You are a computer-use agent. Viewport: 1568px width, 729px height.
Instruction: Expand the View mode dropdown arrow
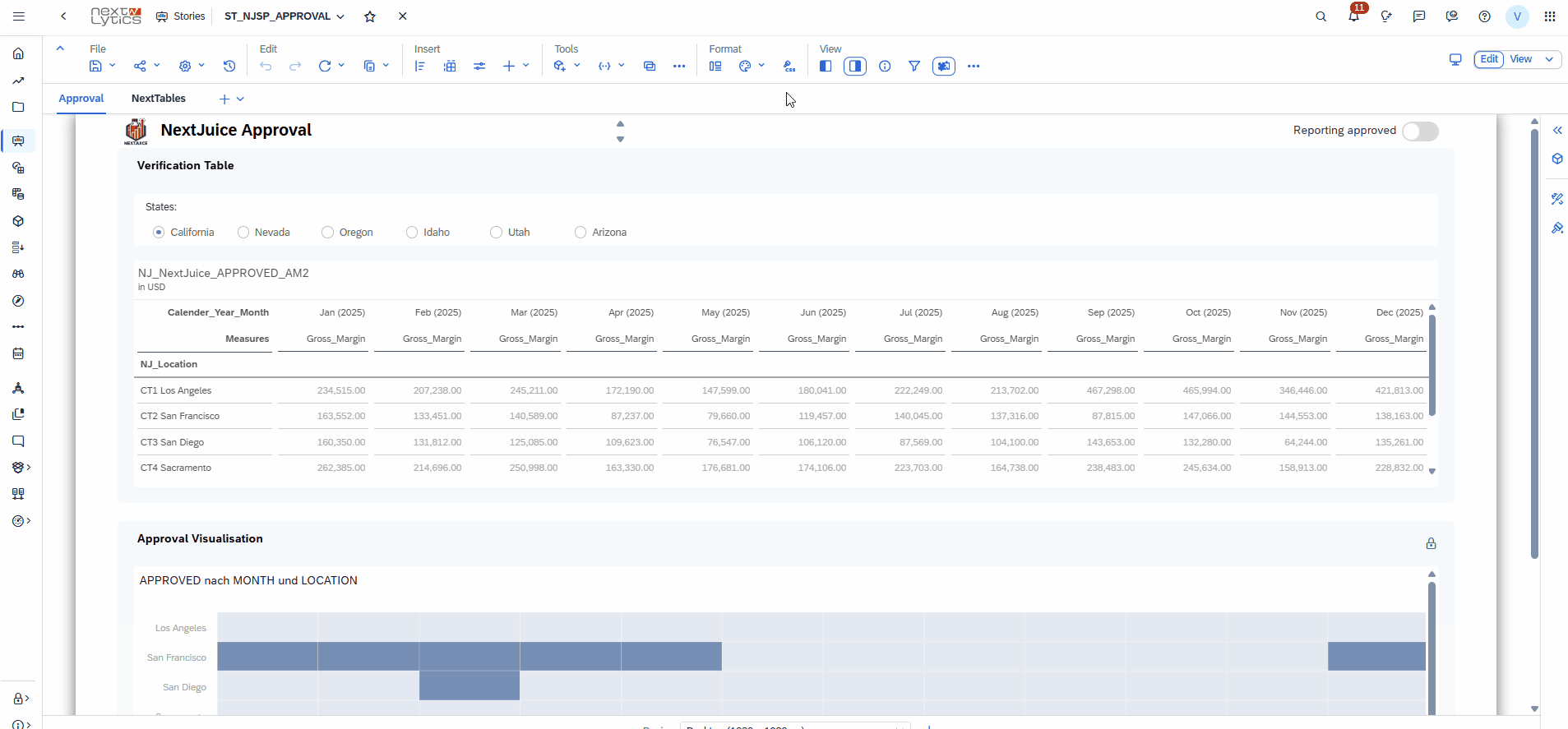[1550, 59]
